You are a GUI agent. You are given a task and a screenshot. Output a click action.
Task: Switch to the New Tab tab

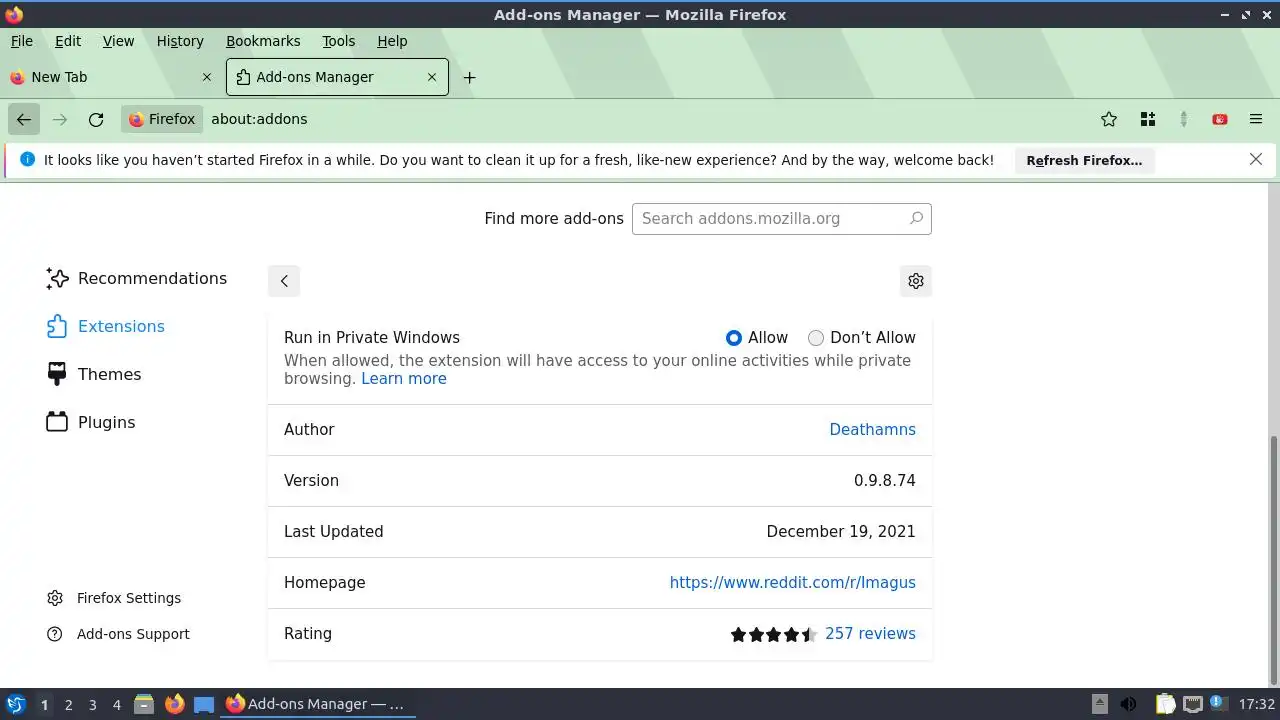110,77
